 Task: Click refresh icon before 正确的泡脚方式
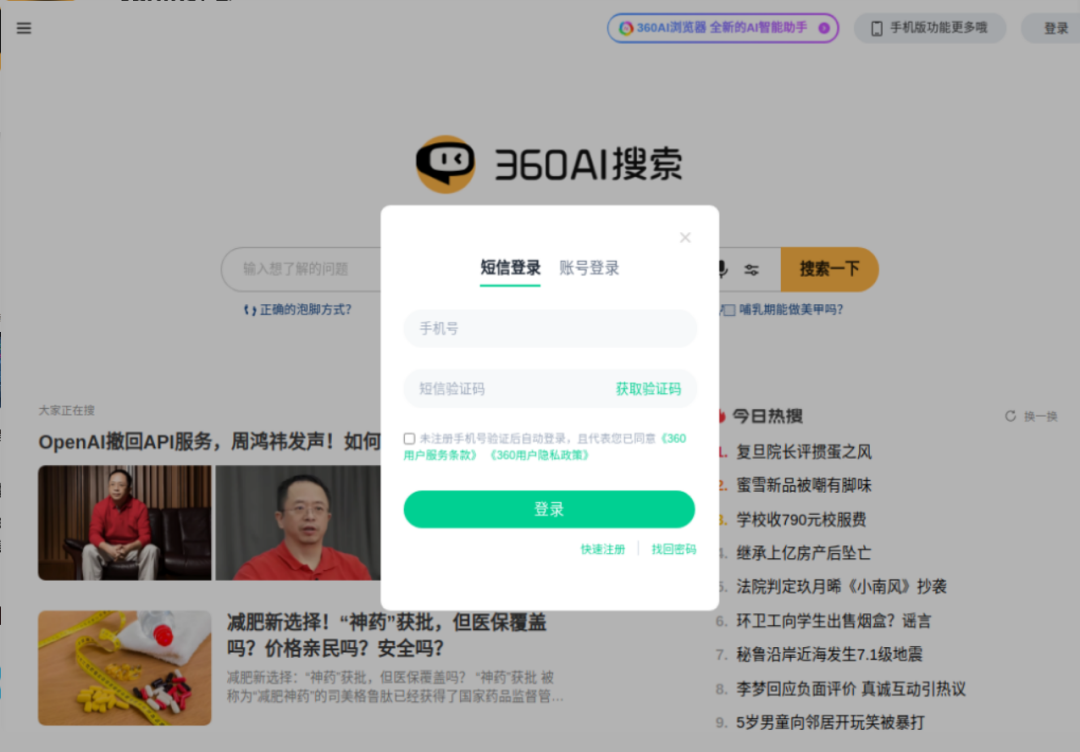coord(250,310)
